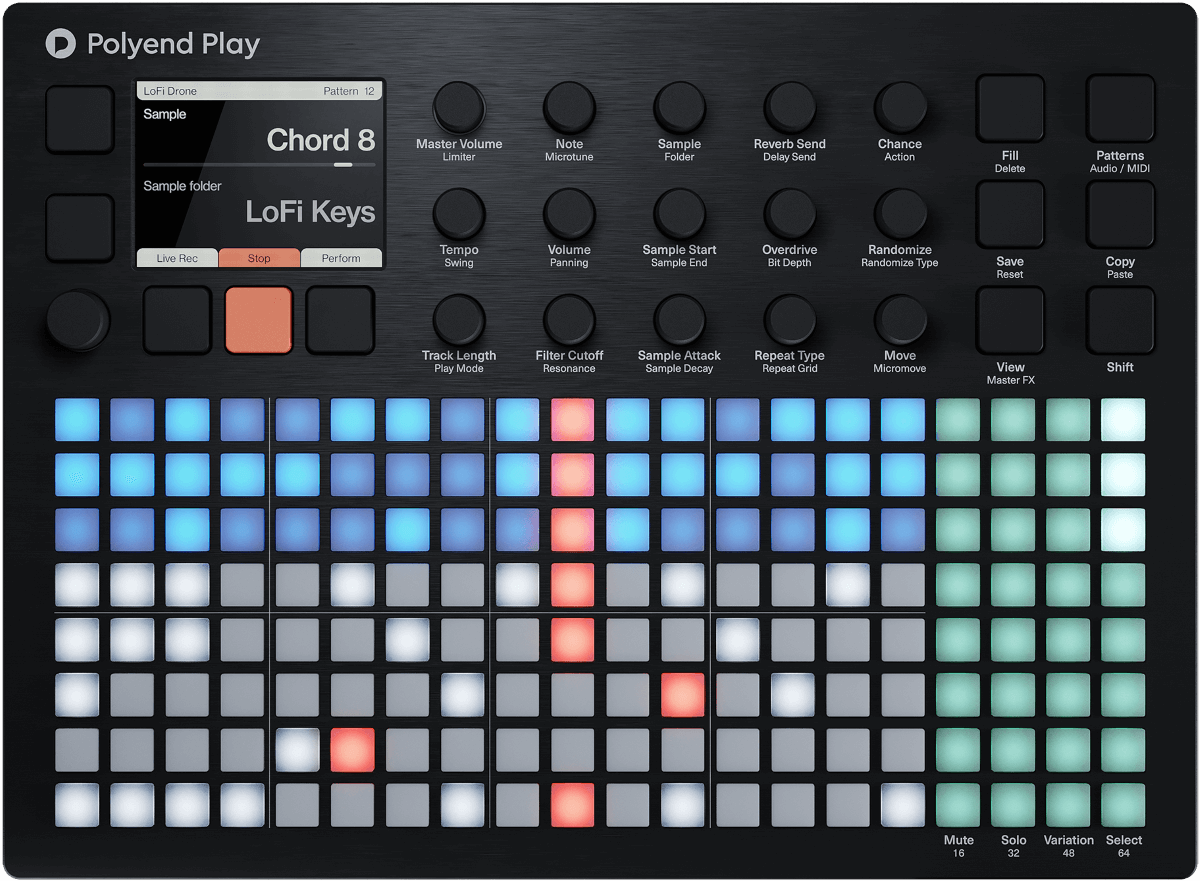Adjust the Note knob
The width and height of the screenshot is (1200, 881).
(x=569, y=108)
